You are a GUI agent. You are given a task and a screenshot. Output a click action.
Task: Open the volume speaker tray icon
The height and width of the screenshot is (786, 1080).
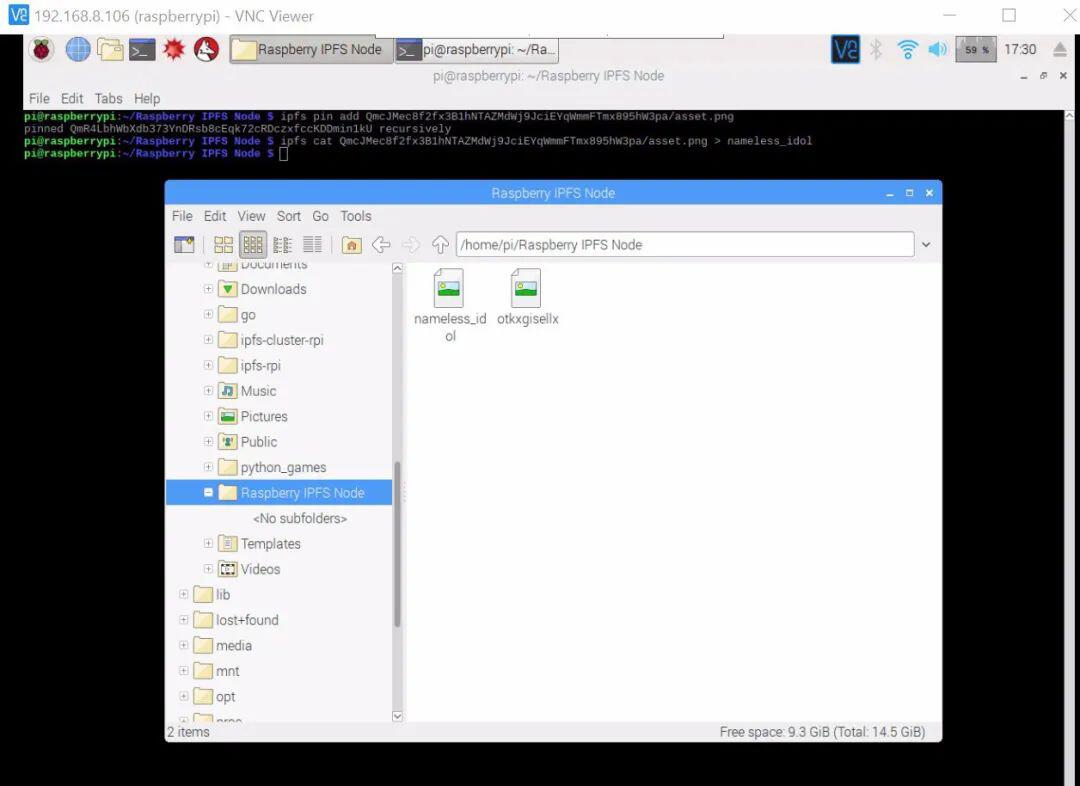pos(937,50)
